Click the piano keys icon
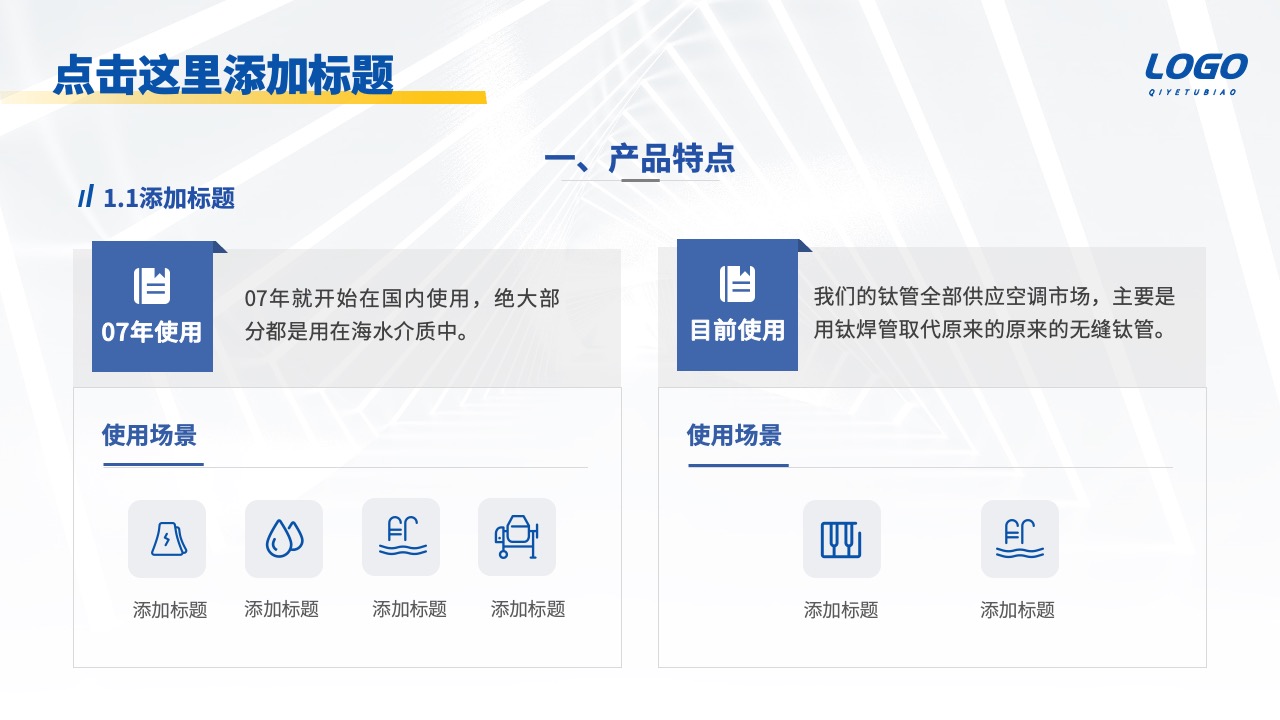1280x720 pixels. pos(842,539)
